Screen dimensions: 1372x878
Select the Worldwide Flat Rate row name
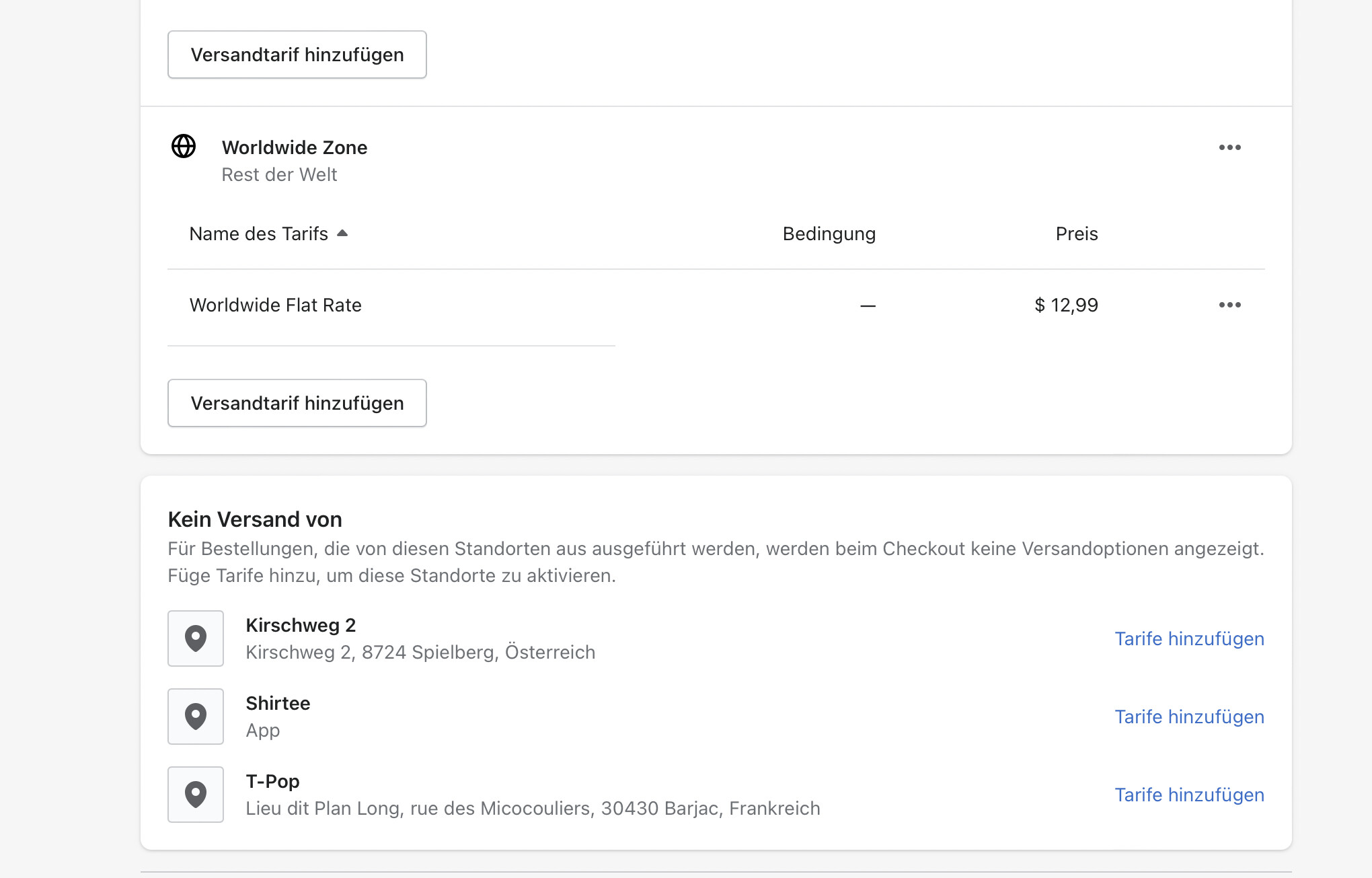click(x=275, y=305)
